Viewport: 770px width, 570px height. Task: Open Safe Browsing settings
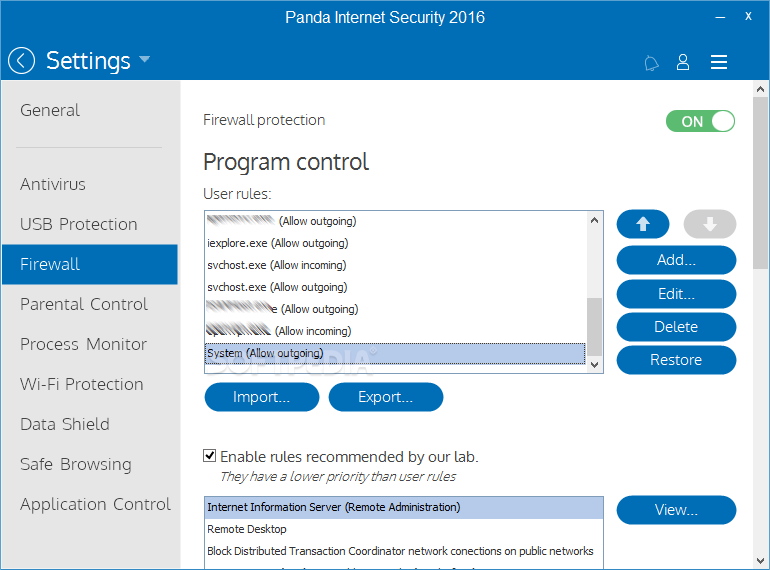pos(76,464)
